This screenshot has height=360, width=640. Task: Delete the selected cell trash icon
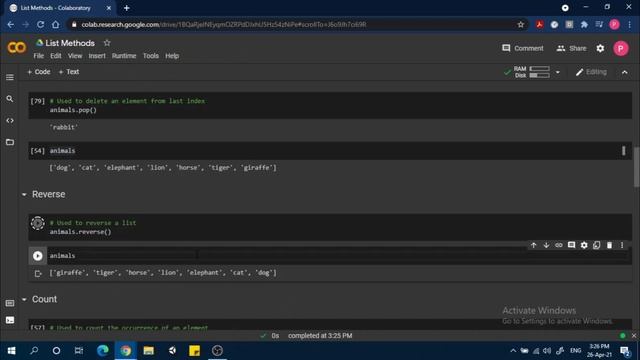[x=609, y=245]
